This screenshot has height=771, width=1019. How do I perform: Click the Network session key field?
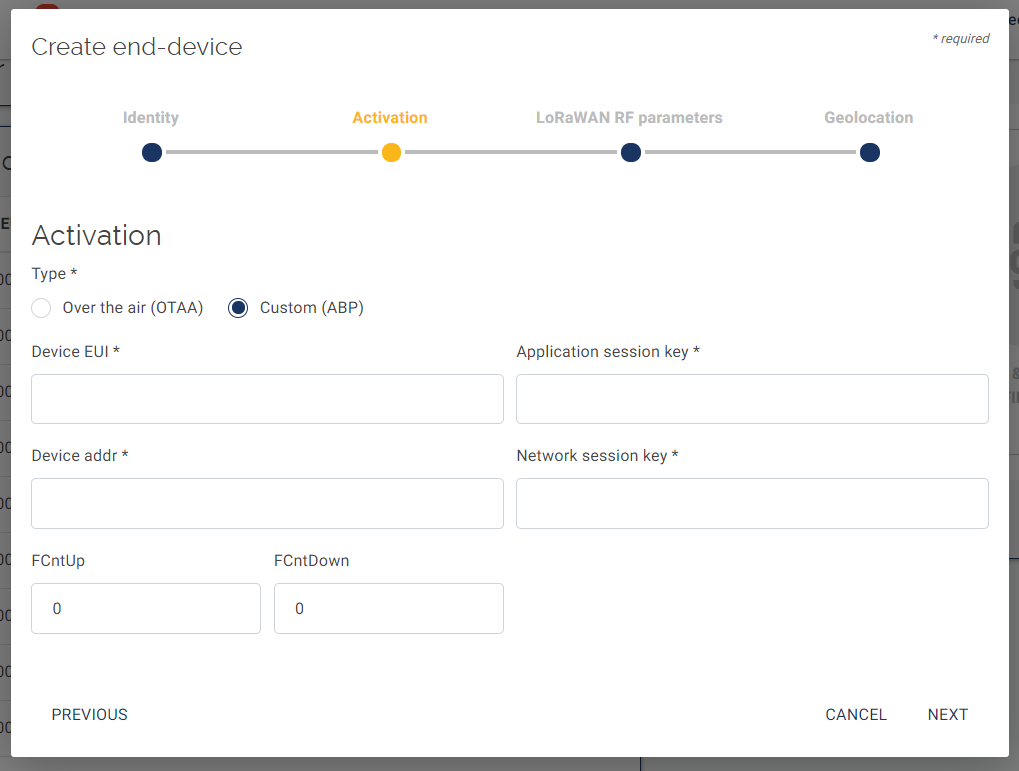(752, 503)
